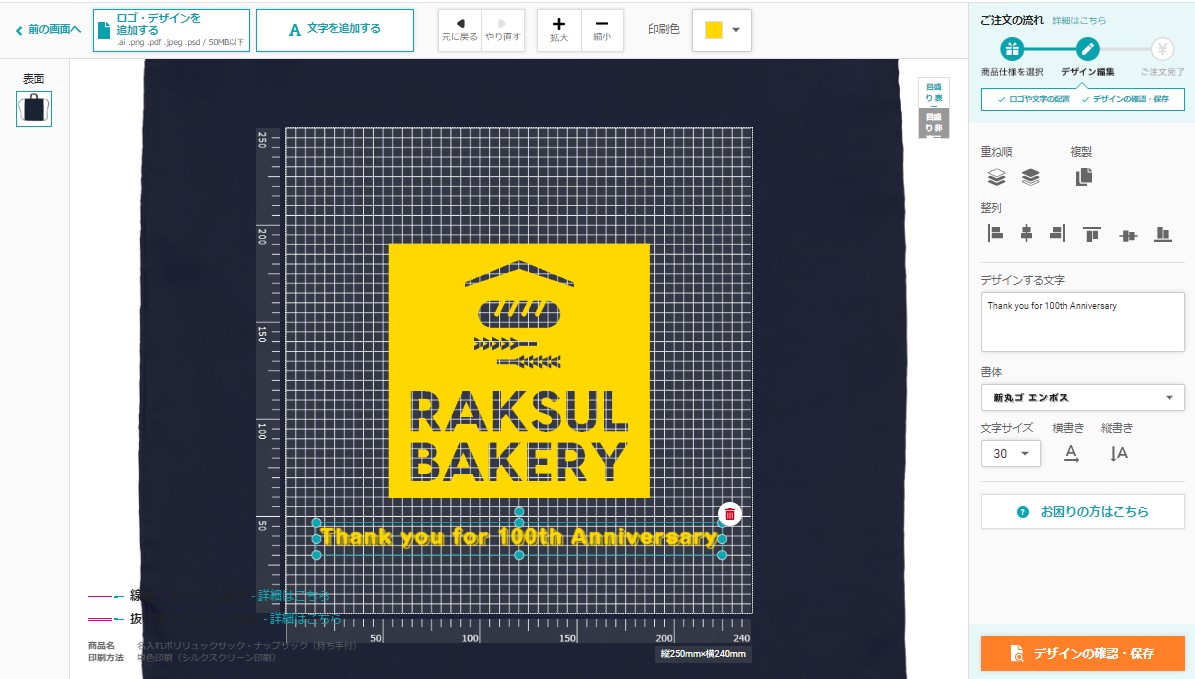
Task: Open 書体 font dropdown 新丸ゴ エンボス
Action: coord(1082,398)
